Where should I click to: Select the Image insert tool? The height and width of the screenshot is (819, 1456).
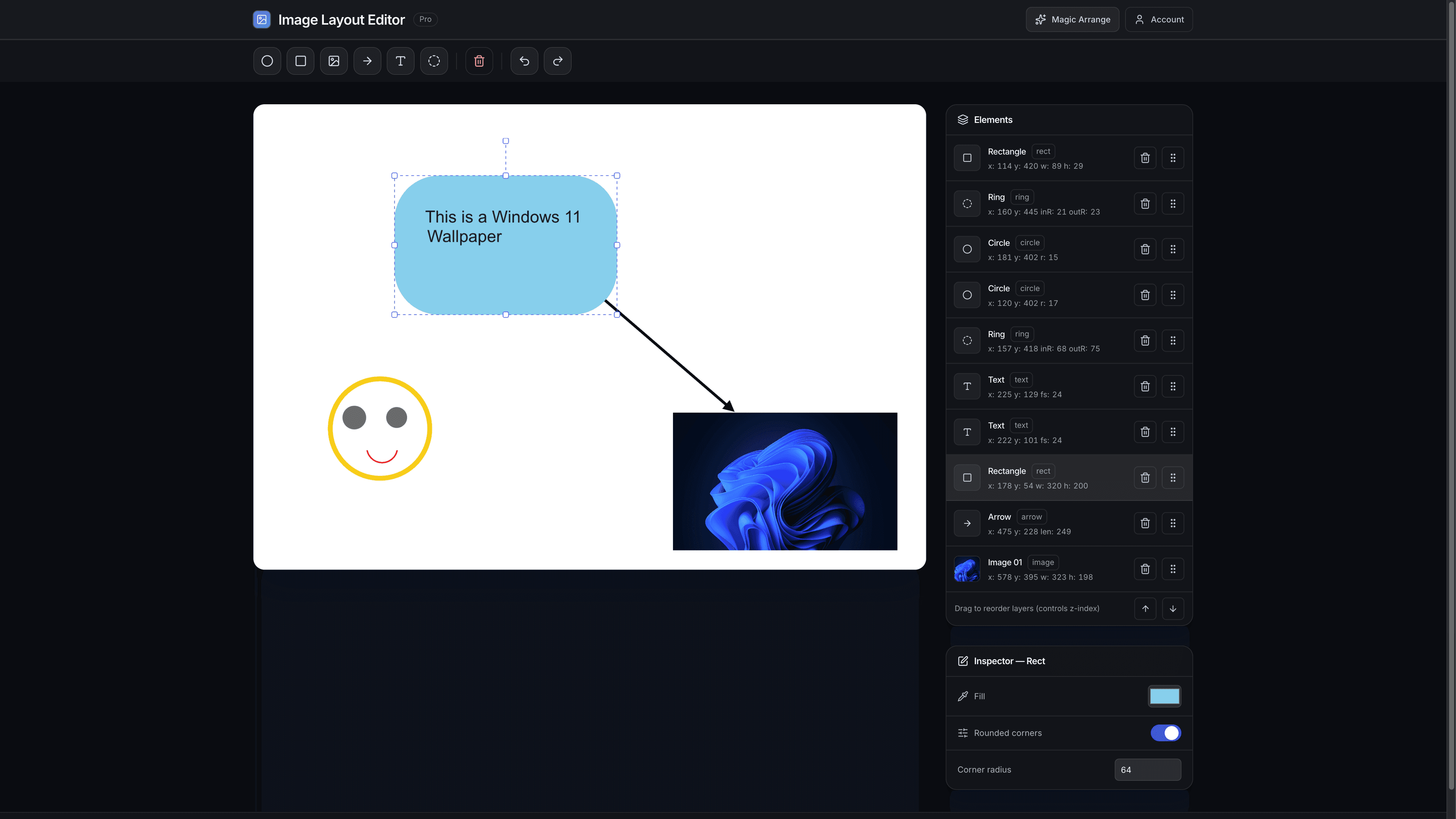click(x=334, y=61)
